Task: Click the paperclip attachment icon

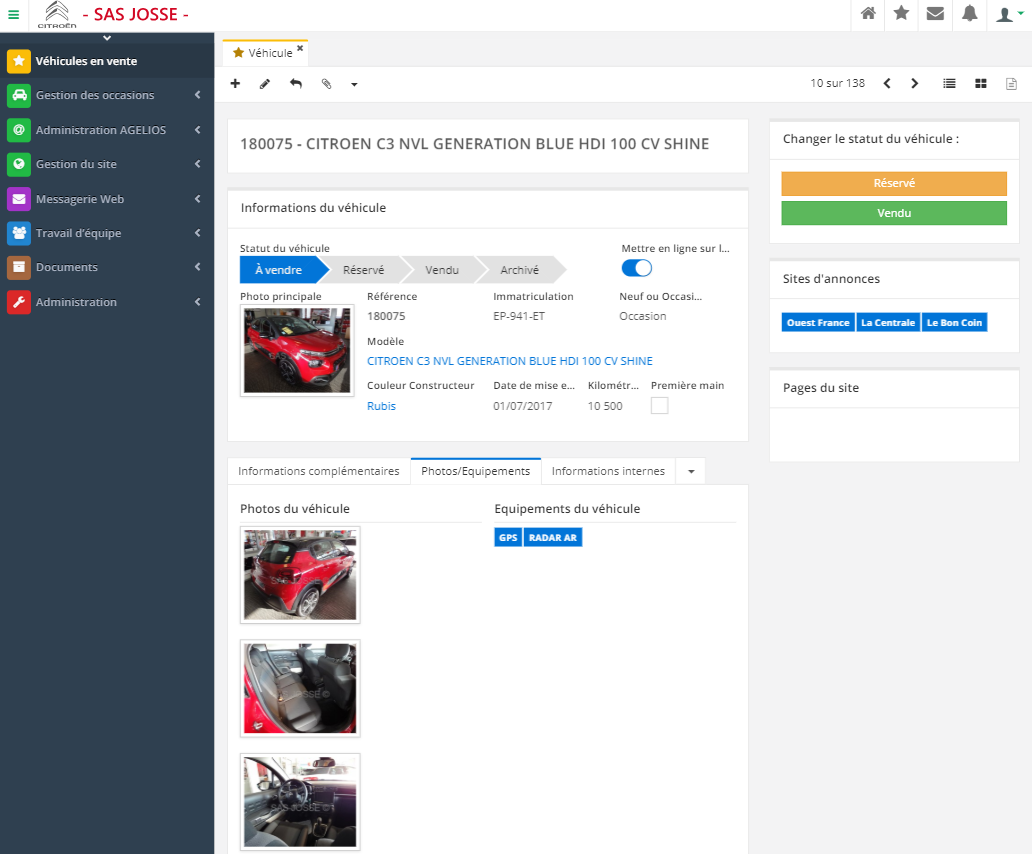Action: [x=326, y=84]
